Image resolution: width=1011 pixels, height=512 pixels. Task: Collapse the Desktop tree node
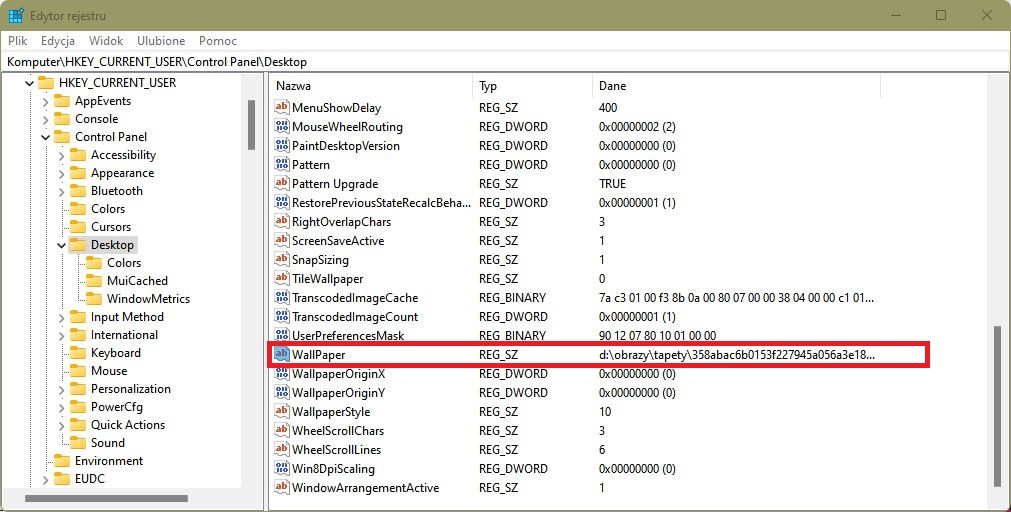61,245
